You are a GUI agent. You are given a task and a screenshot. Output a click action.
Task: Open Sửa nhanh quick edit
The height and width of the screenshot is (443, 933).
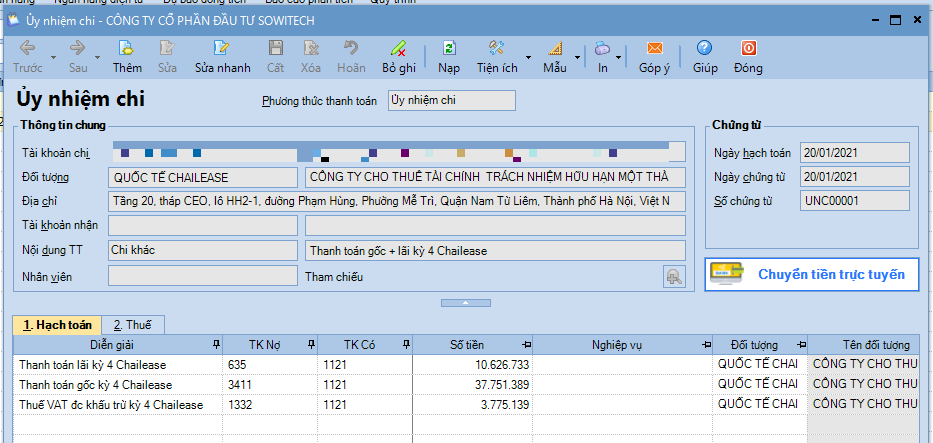pyautogui.click(x=223, y=56)
